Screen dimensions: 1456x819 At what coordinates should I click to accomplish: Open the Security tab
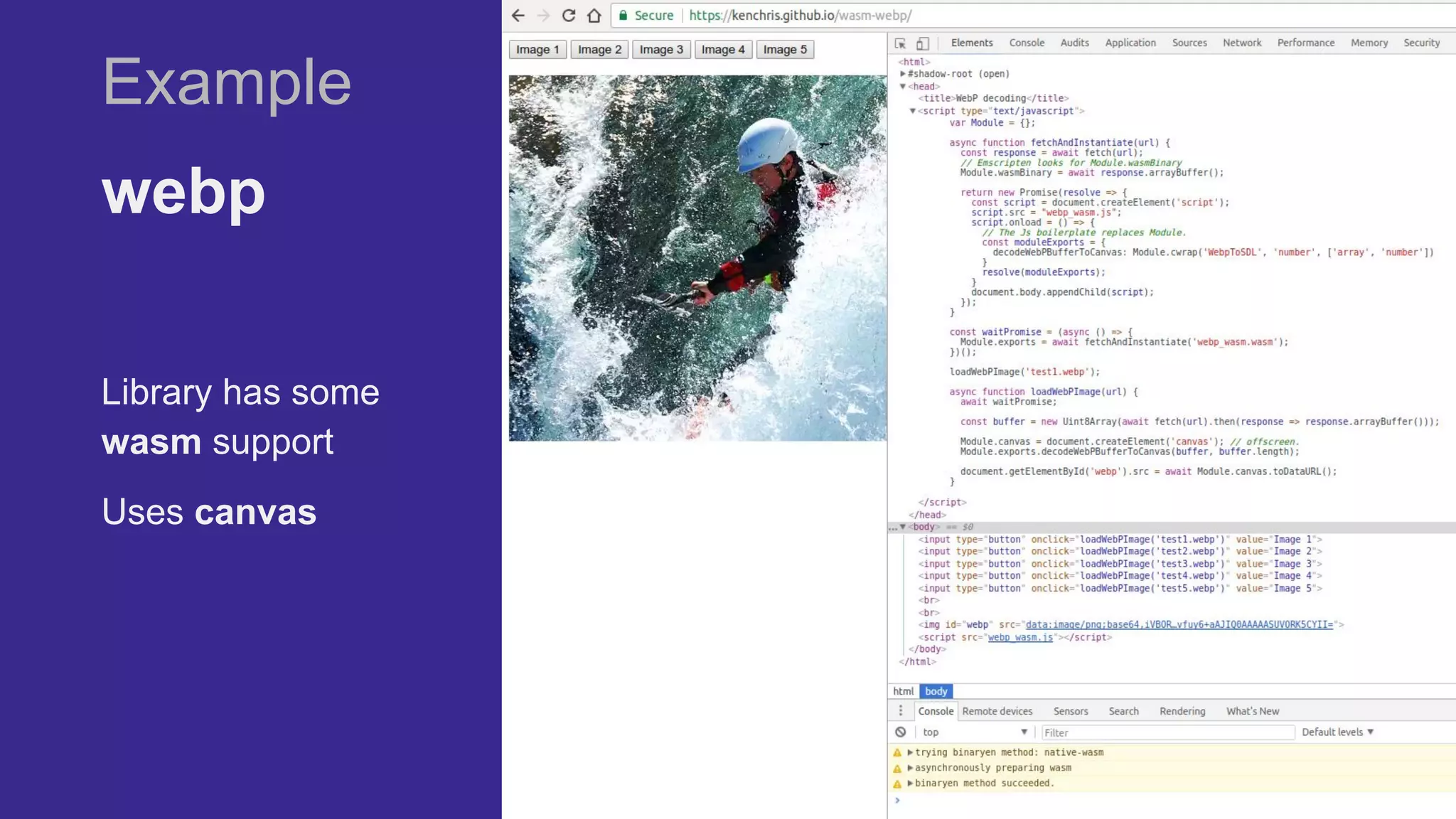1421,43
